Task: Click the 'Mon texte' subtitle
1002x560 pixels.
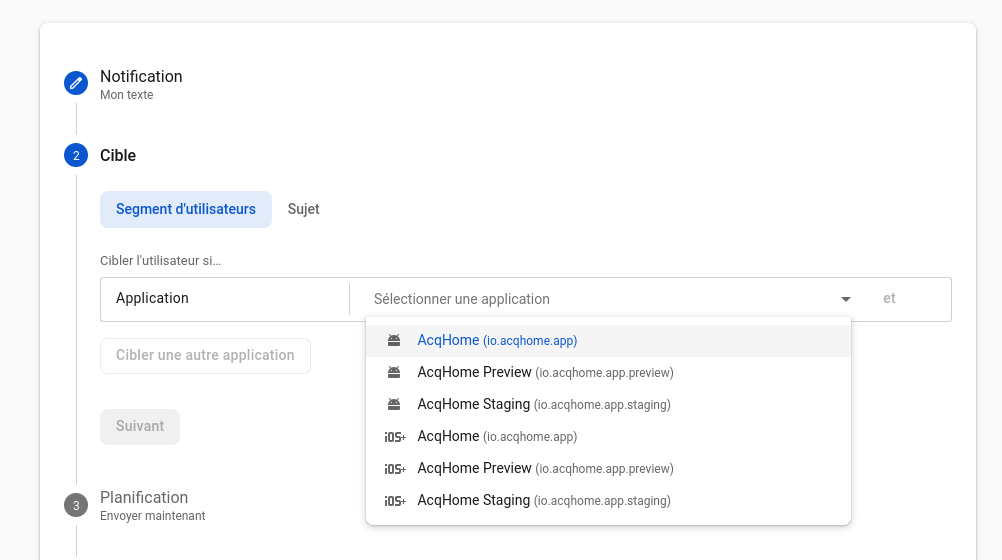Action: 127,95
